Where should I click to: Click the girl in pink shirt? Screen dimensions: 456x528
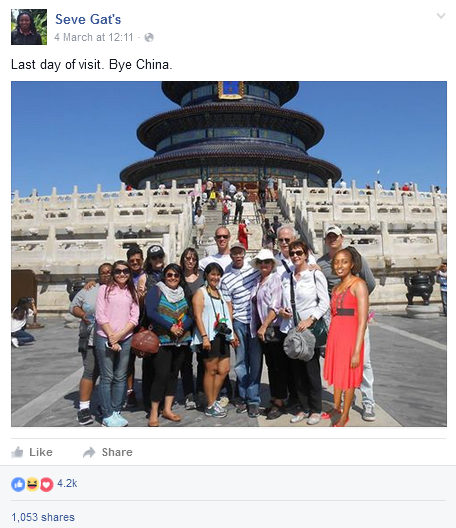(115, 342)
